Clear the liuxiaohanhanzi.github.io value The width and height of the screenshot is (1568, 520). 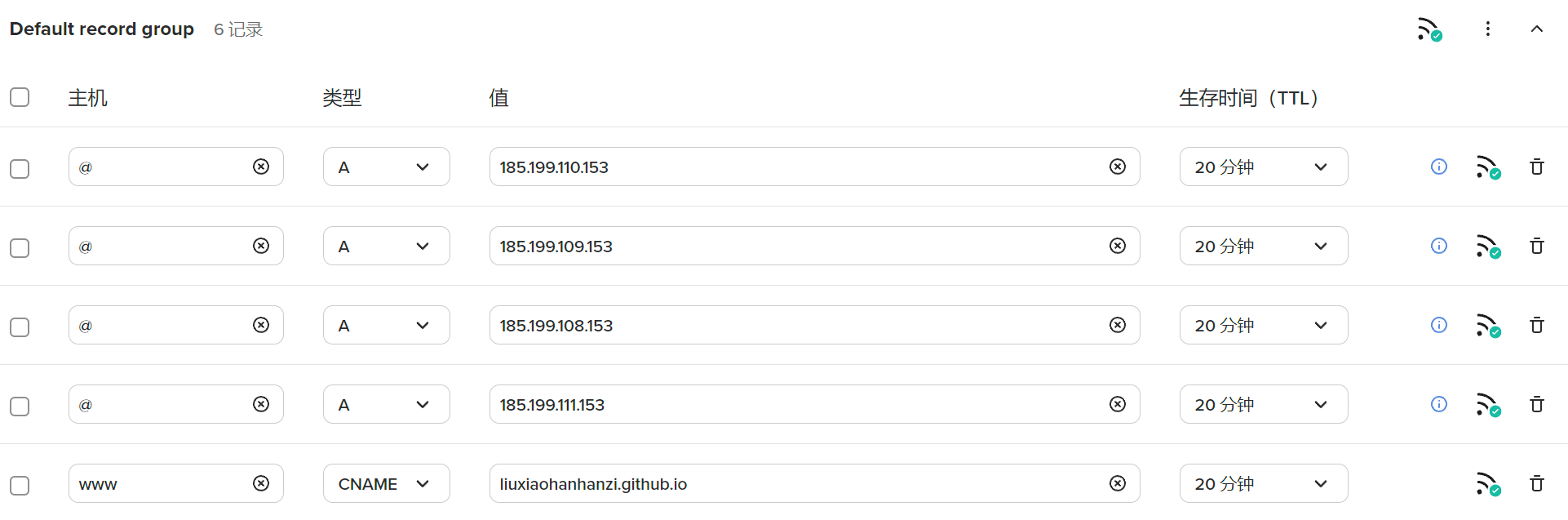point(1118,483)
